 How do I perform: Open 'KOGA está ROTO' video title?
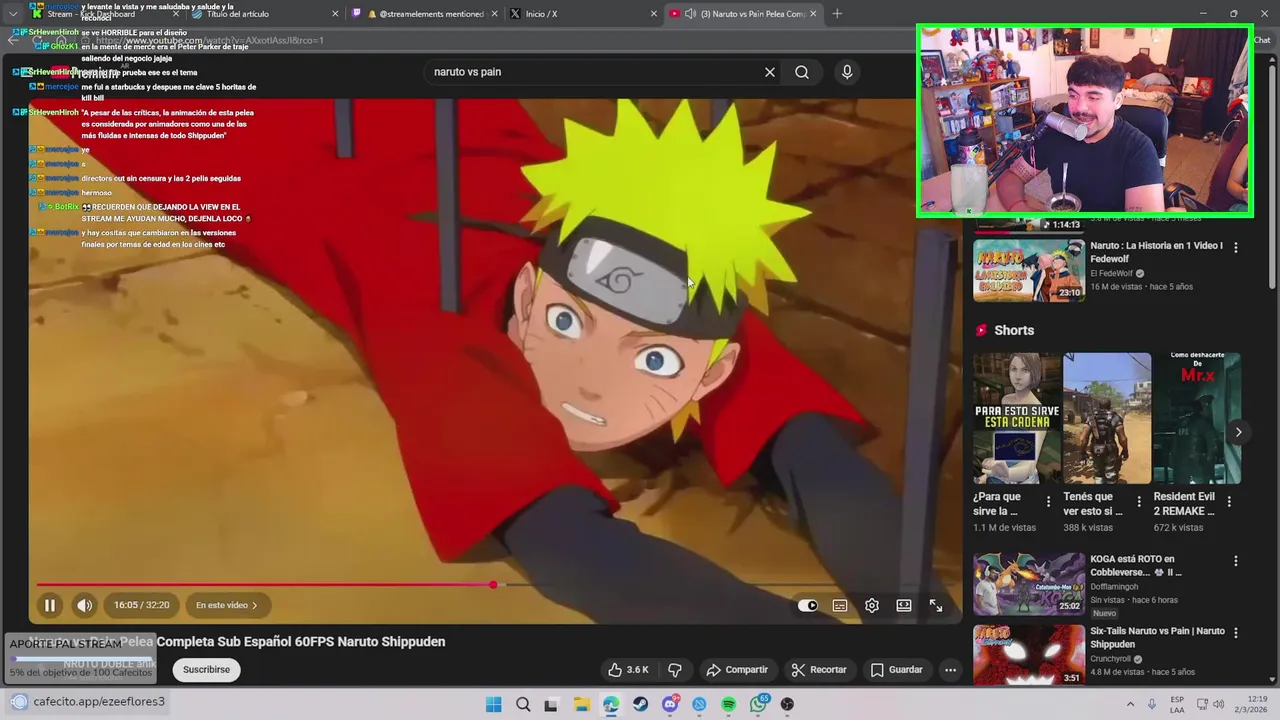point(1136,566)
